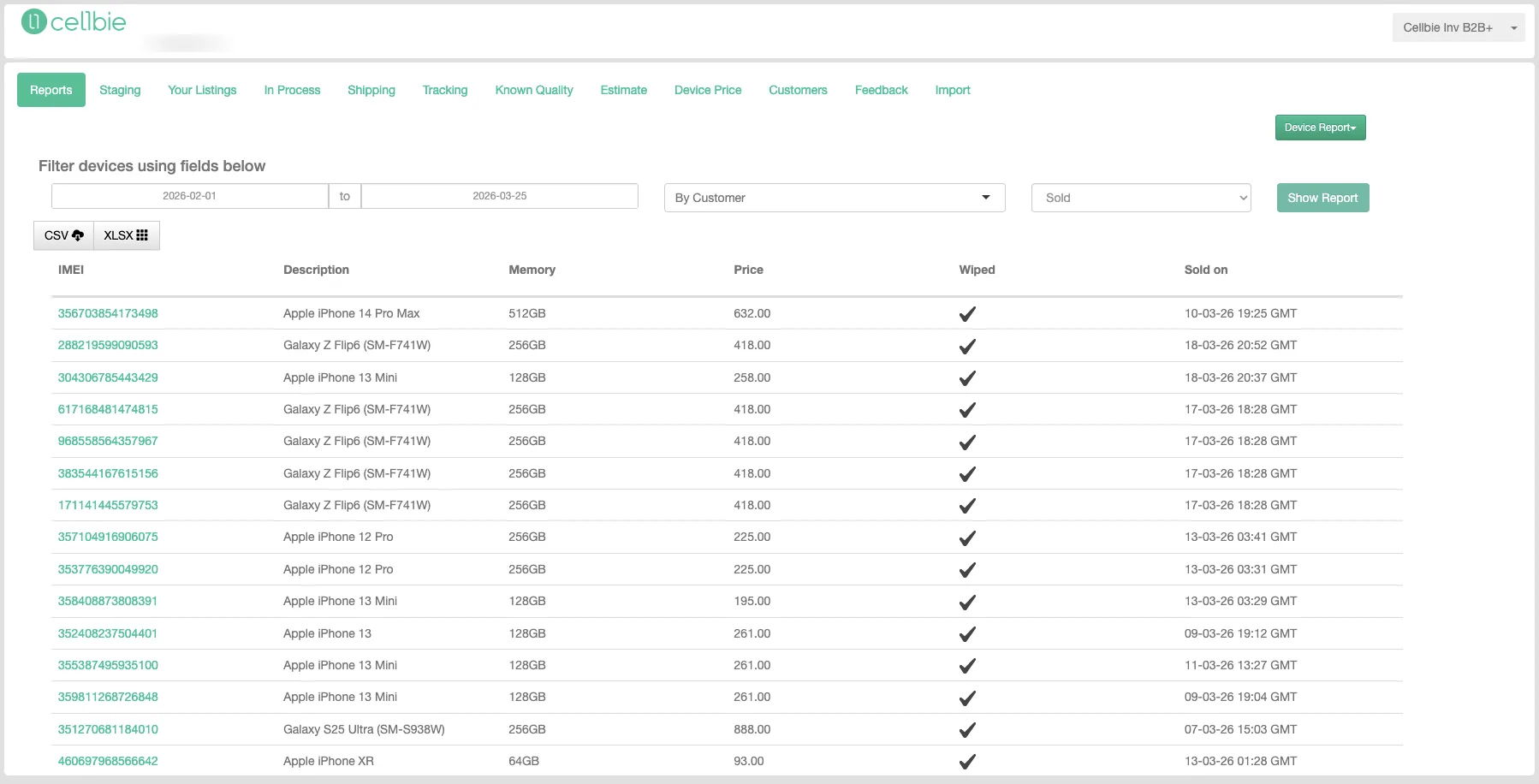Viewport: 1539px width, 784px height.
Task: Switch to the Staging tab
Action: pyautogui.click(x=120, y=90)
